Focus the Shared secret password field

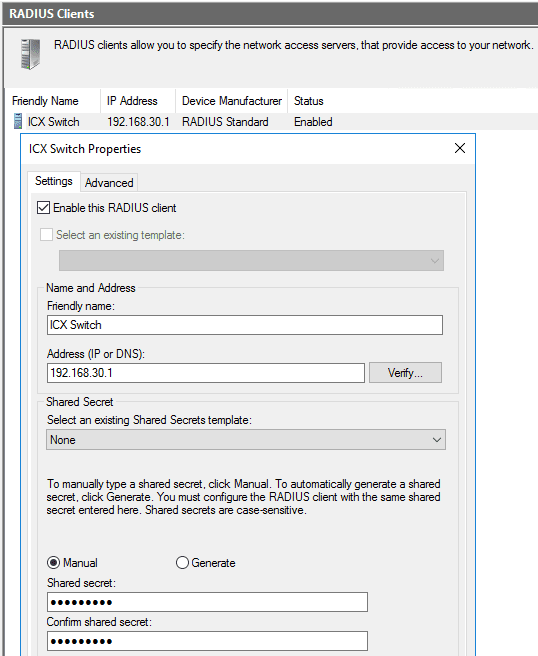click(208, 602)
